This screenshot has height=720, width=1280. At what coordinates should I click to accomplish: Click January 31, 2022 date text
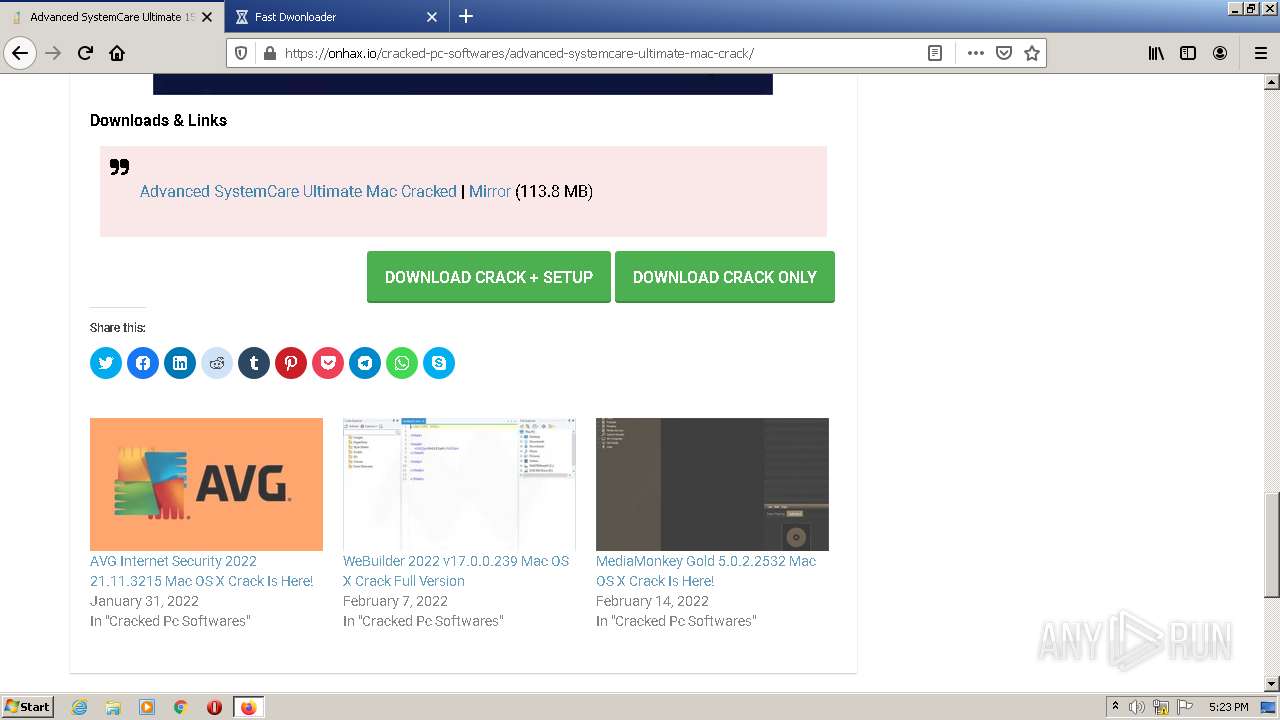click(x=144, y=601)
